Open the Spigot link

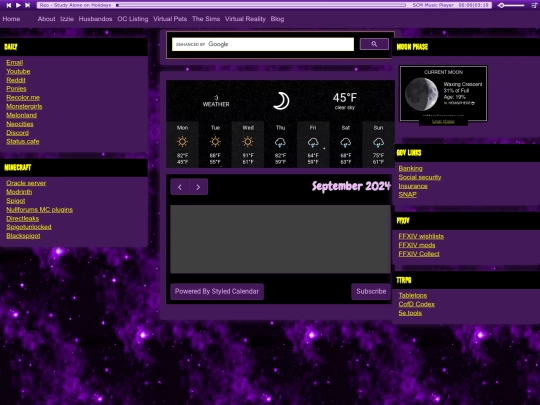coord(15,200)
